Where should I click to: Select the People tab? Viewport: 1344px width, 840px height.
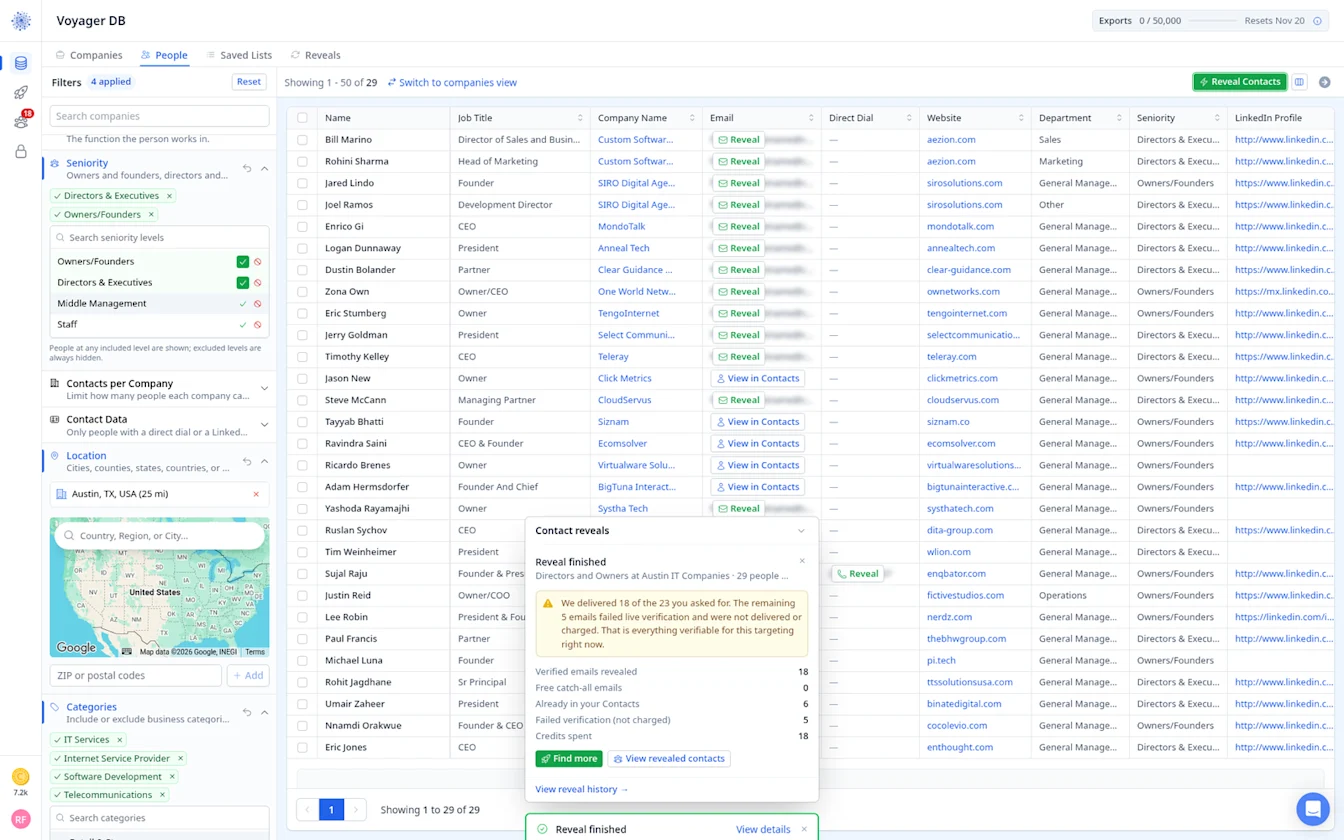[164, 55]
